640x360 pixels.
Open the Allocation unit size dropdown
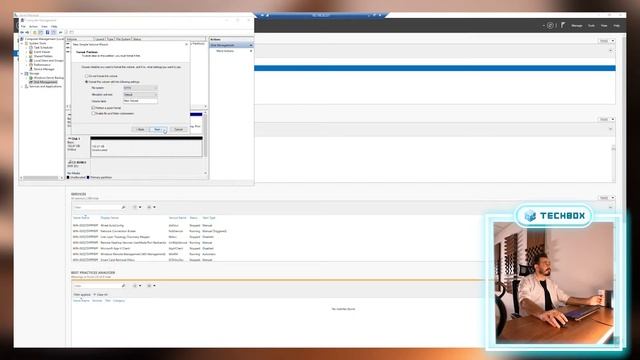[140, 94]
